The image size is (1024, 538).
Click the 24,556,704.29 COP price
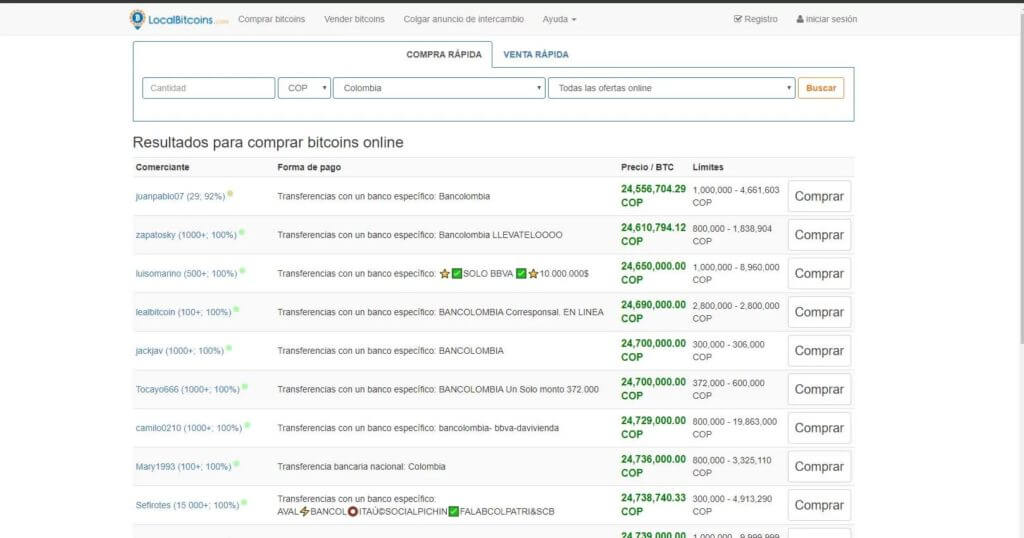pos(653,196)
